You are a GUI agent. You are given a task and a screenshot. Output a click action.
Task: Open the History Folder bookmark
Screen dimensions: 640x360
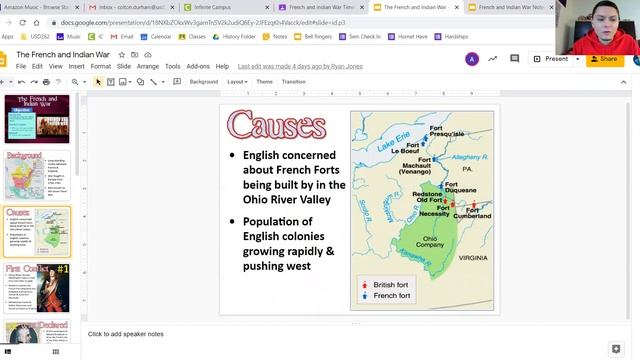coord(234,37)
